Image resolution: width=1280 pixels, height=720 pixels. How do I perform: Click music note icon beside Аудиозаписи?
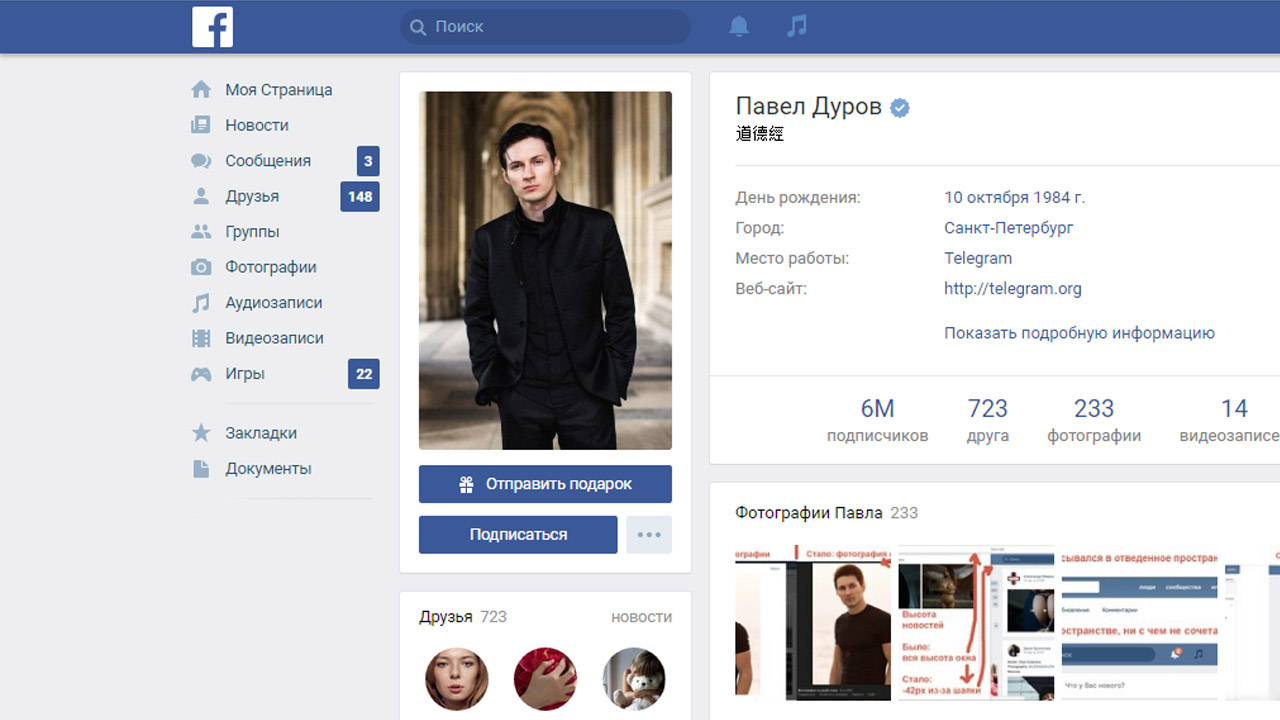coord(201,303)
